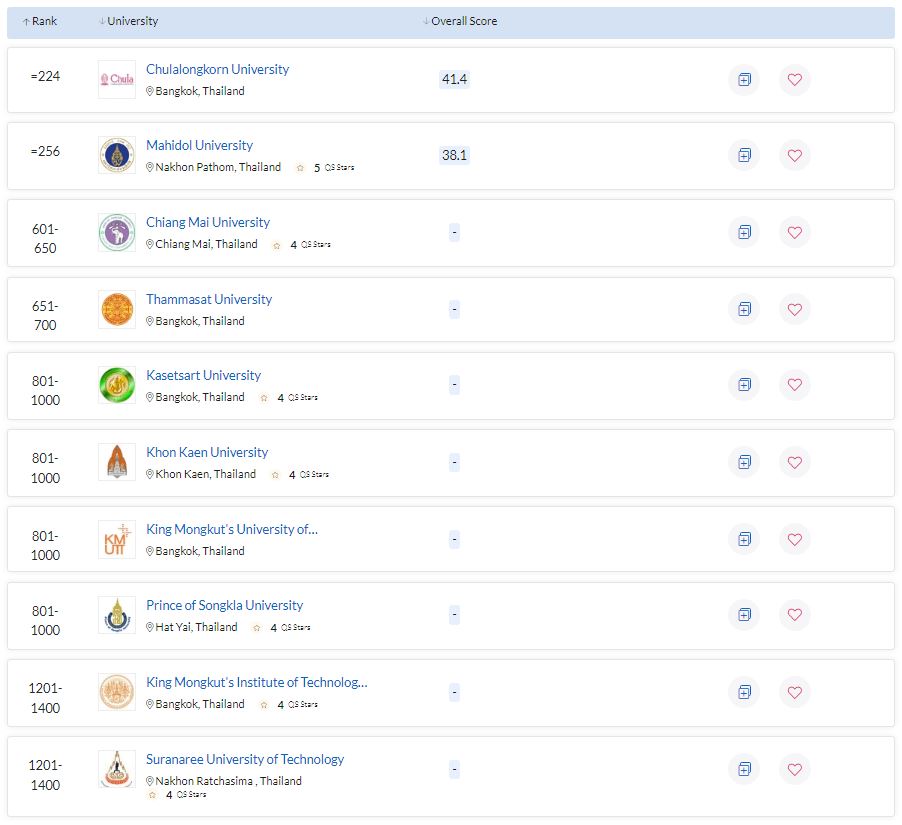Add King Mongkut's Institute of Technolog... to compare
902x825 pixels.
pos(744,692)
